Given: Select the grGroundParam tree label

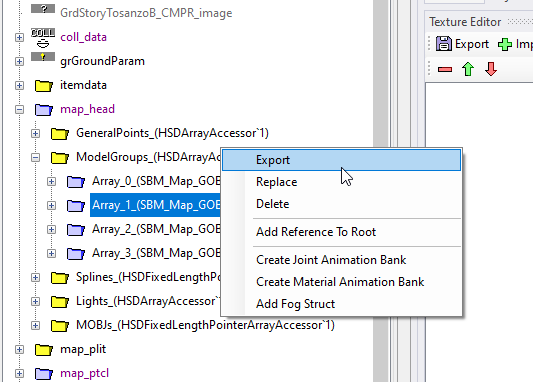Looking at the screenshot, I should [x=102, y=61].
